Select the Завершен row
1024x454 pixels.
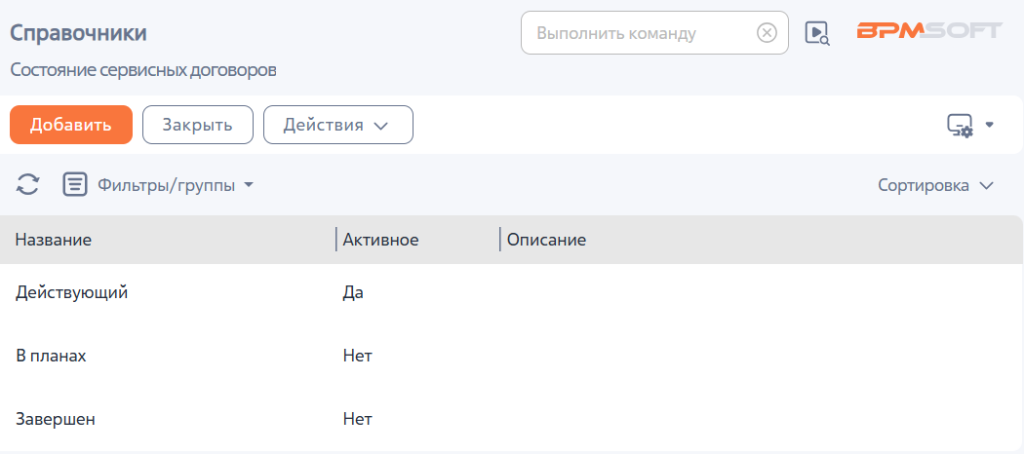511,419
